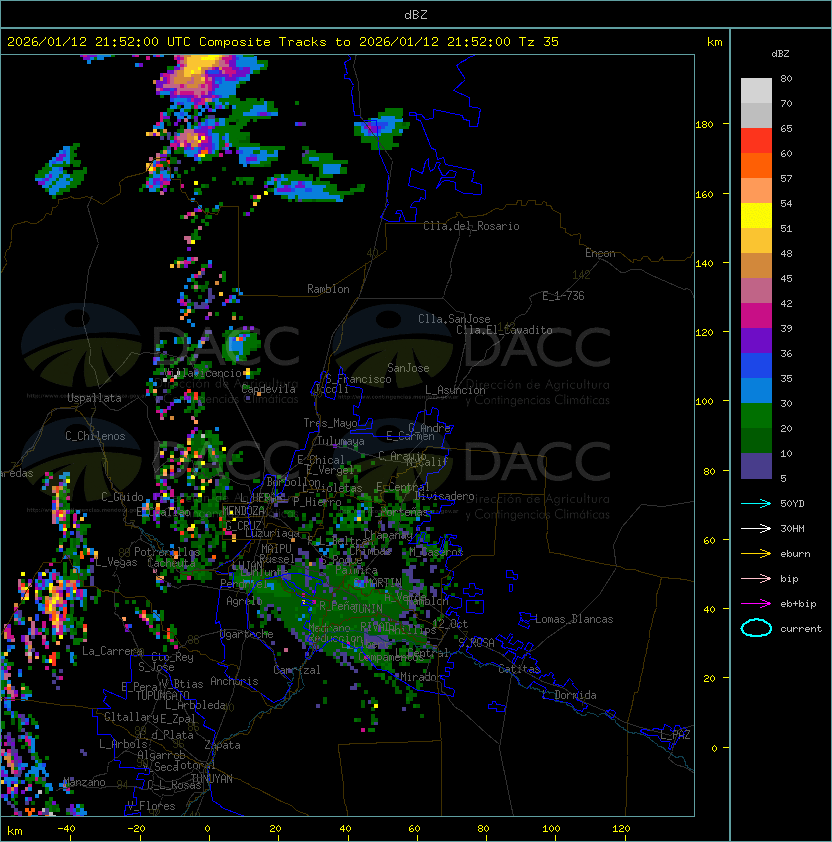Pick the orange 57–60 dBZ swatch
The image size is (832, 842).
pos(756,165)
